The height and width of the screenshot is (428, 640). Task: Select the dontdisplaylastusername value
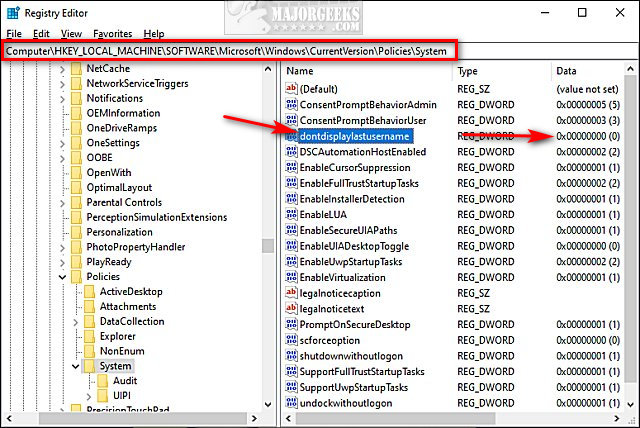(x=354, y=136)
